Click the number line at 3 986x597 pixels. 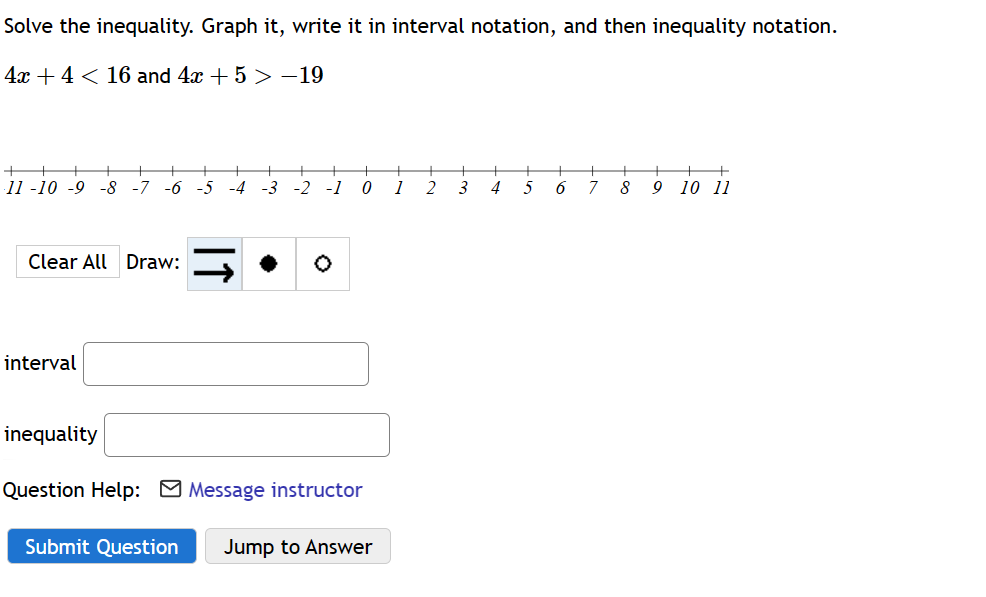tap(462, 170)
